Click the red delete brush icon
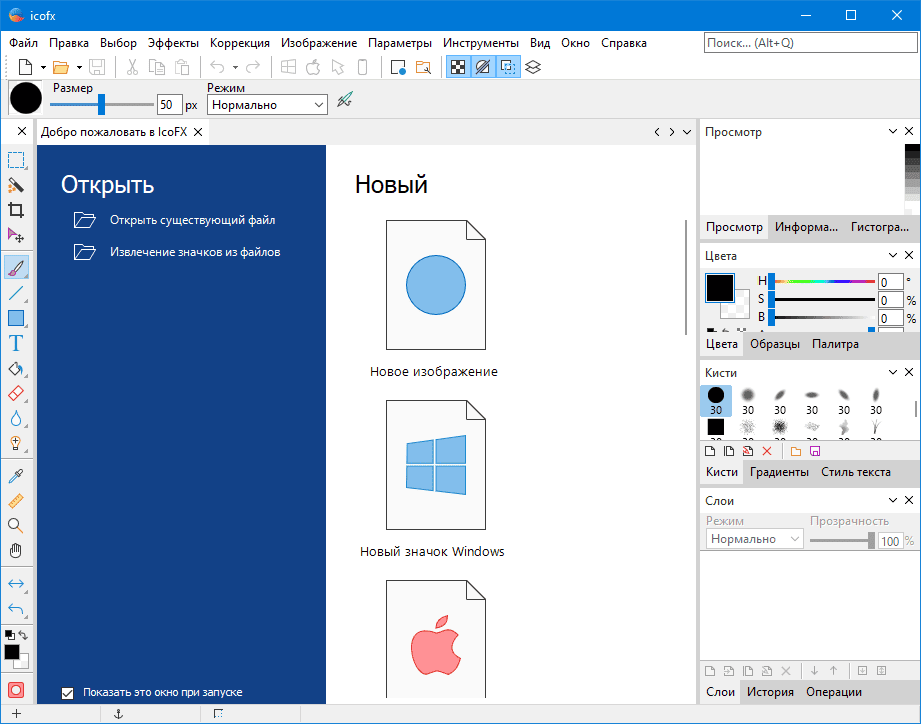The height and width of the screenshot is (724, 921). coord(767,451)
